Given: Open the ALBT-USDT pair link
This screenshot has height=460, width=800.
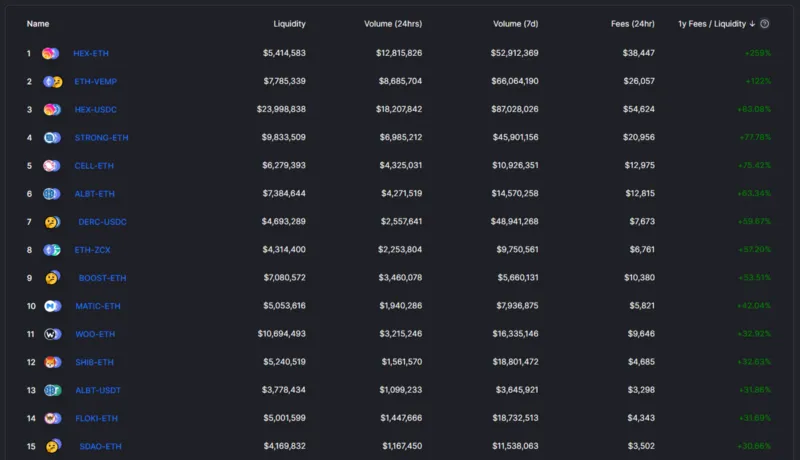Looking at the screenshot, I should coord(98,390).
